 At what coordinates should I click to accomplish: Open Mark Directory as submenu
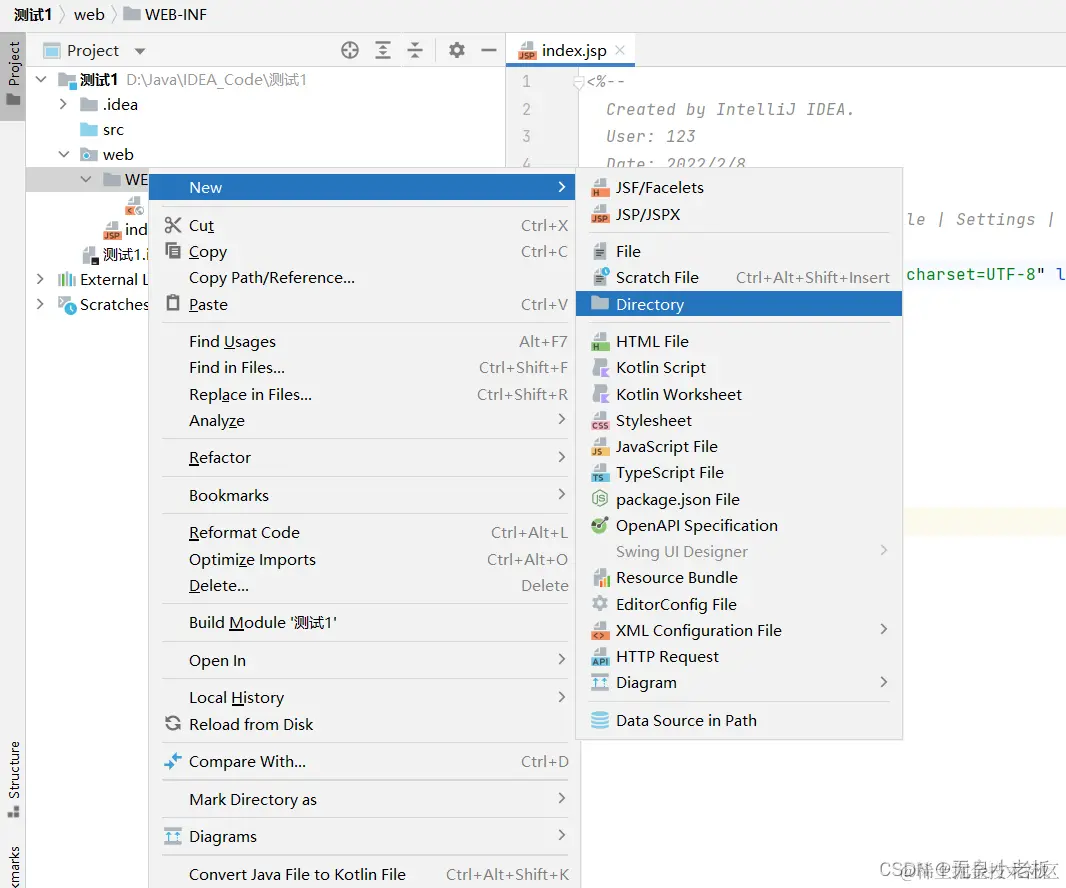362,799
